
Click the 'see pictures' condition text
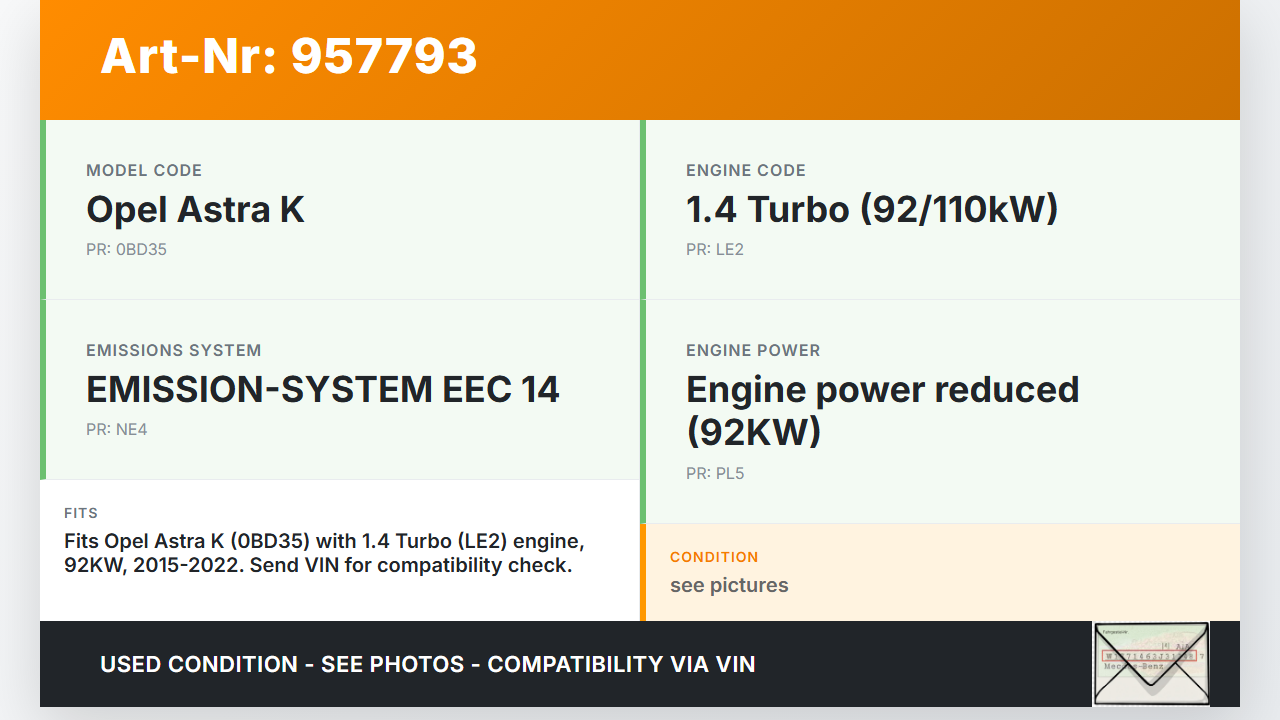pyautogui.click(x=728, y=586)
